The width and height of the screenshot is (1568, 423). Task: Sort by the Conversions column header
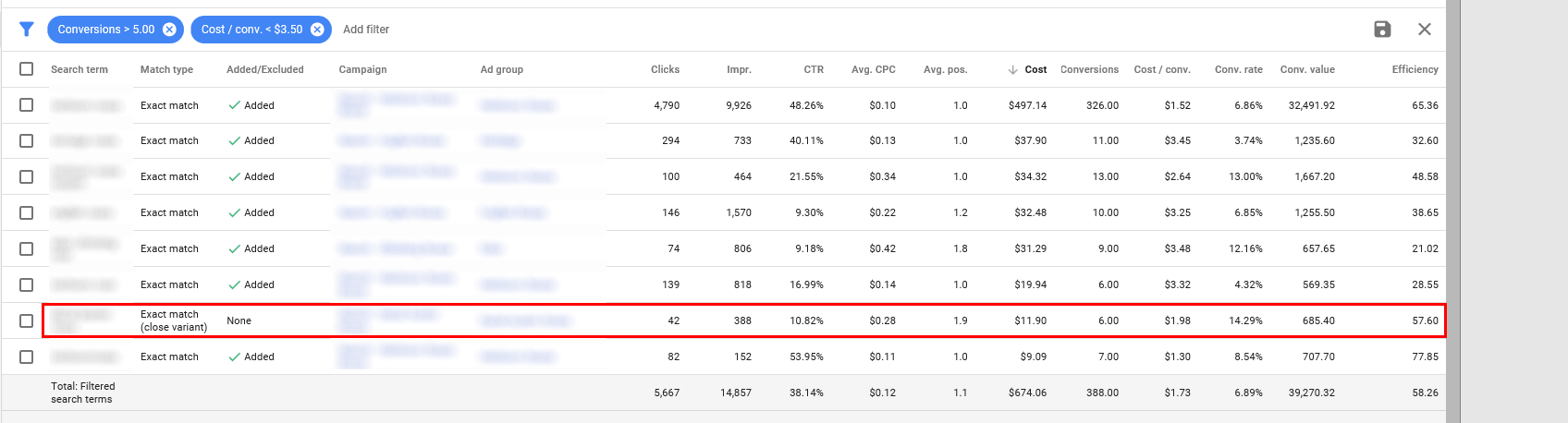(x=1089, y=69)
